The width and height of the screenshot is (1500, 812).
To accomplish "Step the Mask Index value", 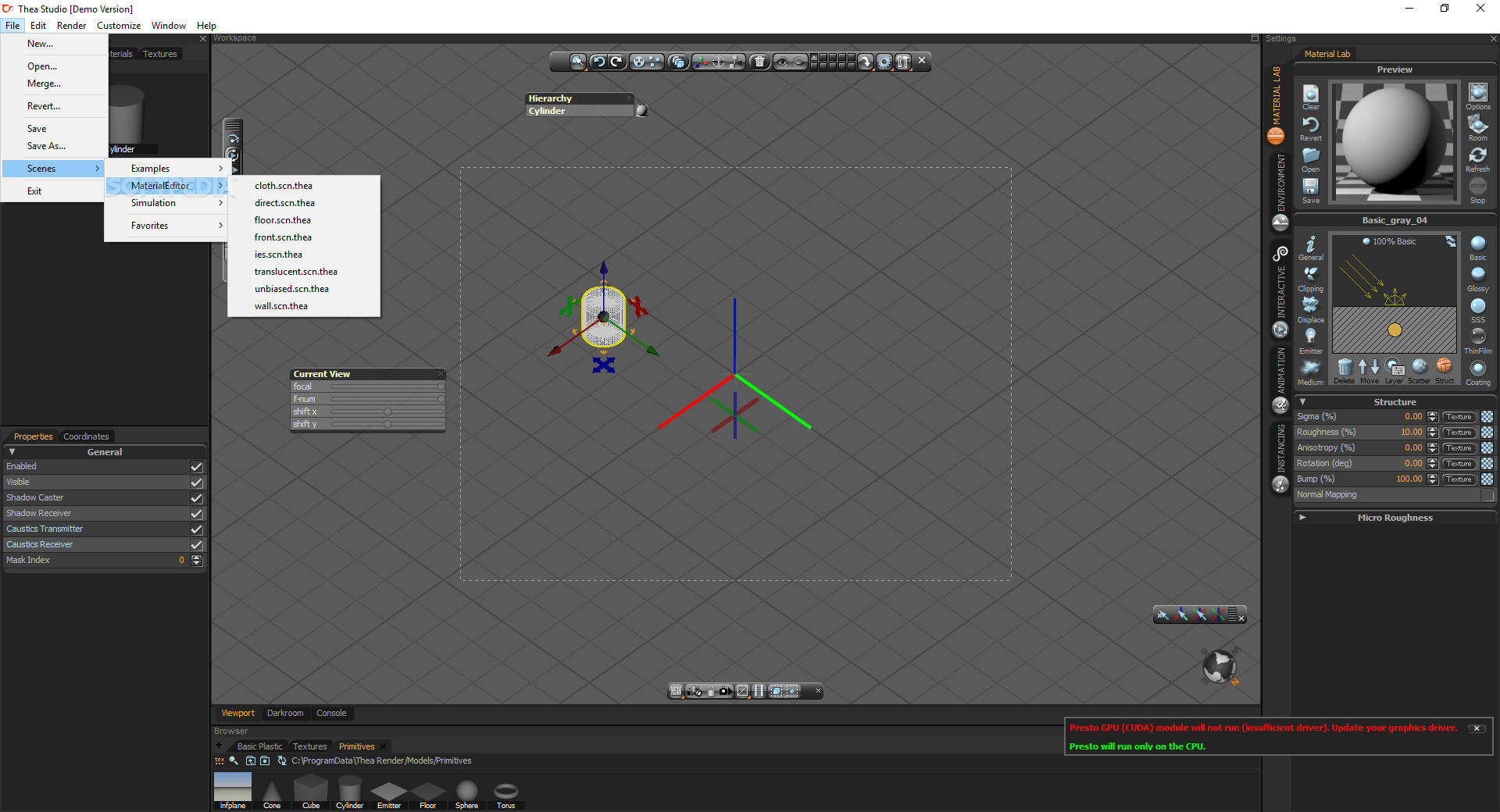I will [x=197, y=561].
